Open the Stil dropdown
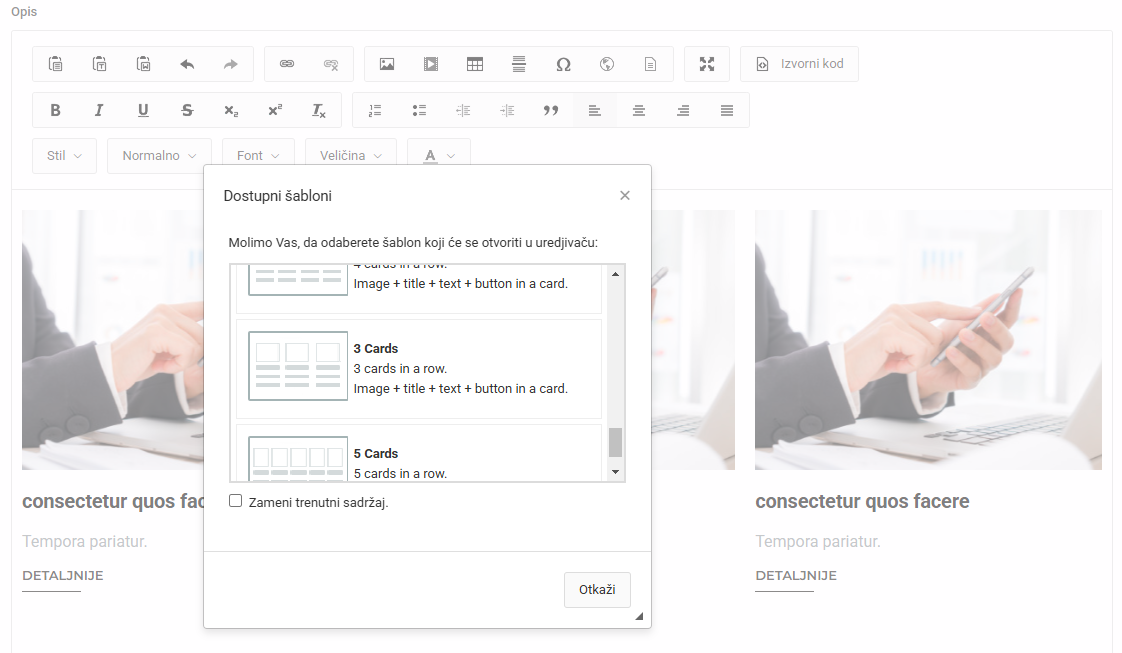1122x653 pixels. pyautogui.click(x=65, y=156)
